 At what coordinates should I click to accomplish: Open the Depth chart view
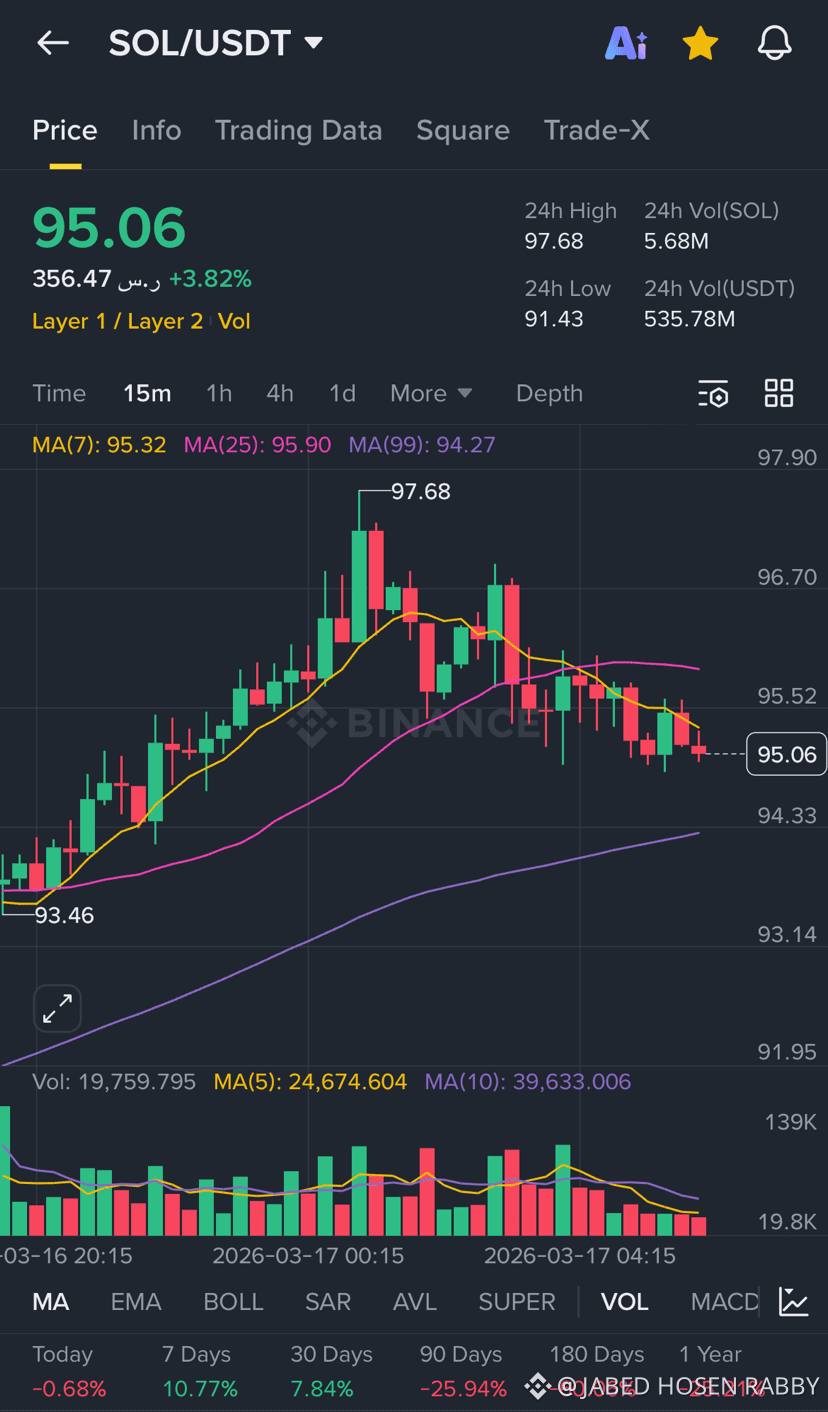pyautogui.click(x=549, y=393)
